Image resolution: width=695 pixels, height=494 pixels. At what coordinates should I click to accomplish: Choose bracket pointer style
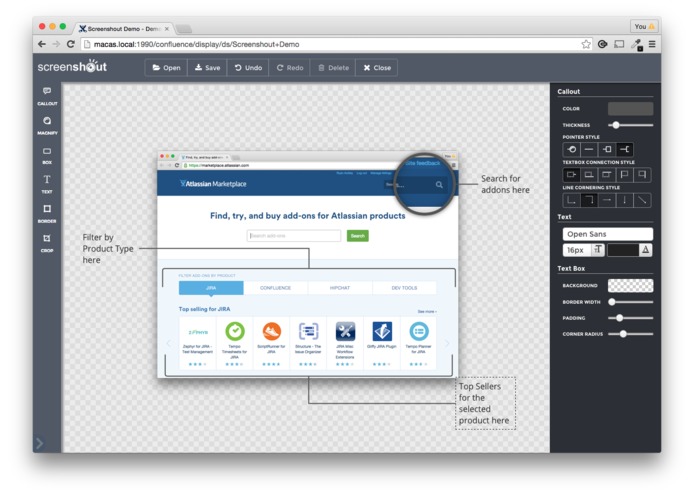[x=624, y=149]
